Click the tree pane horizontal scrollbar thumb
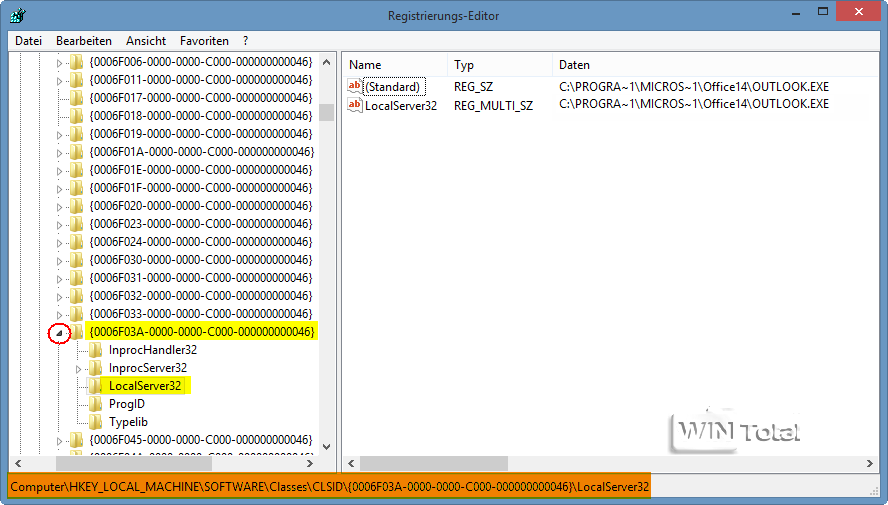 (x=134, y=463)
